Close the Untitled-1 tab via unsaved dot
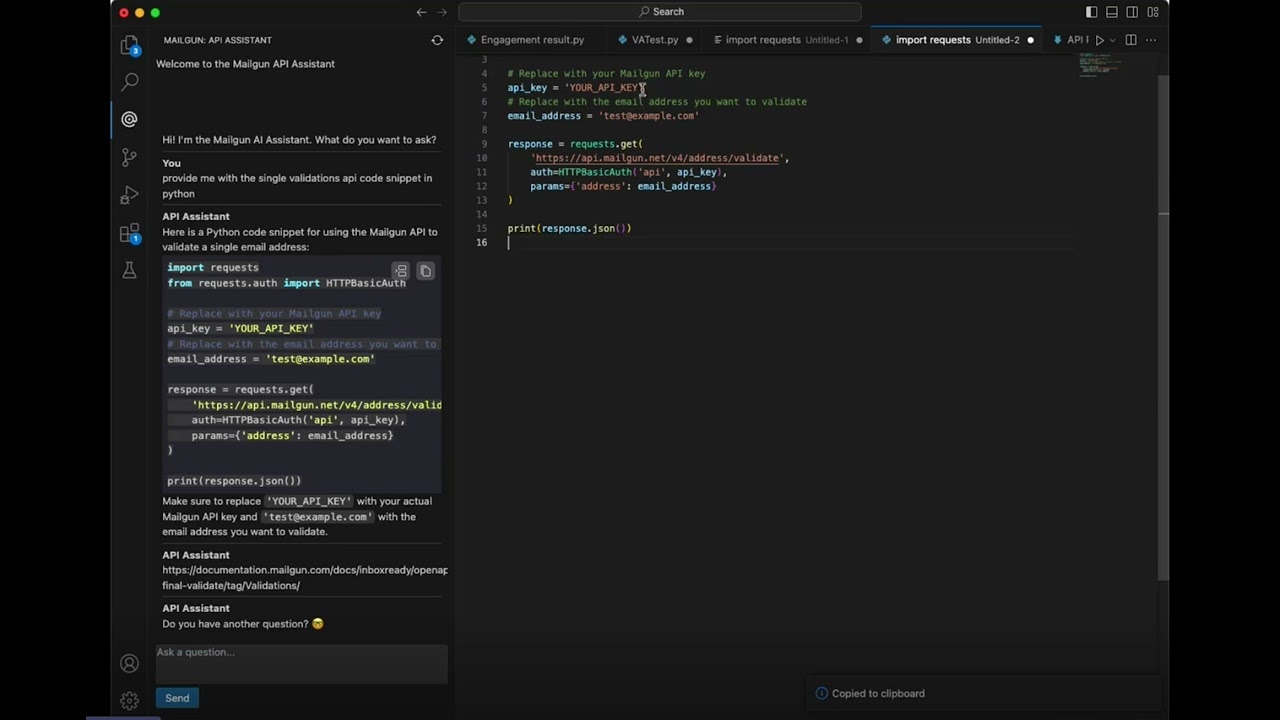 click(x=859, y=40)
